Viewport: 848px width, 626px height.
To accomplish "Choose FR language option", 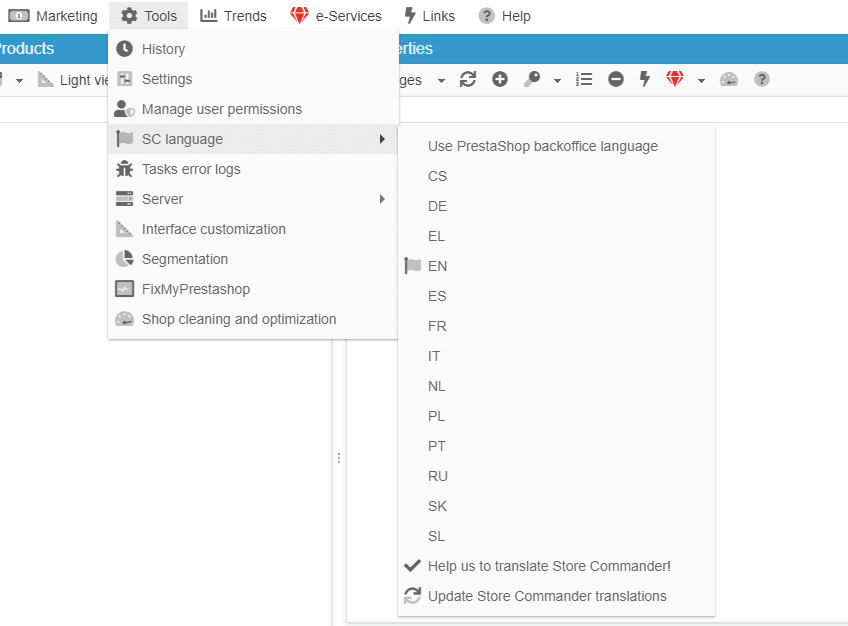I will [437, 326].
